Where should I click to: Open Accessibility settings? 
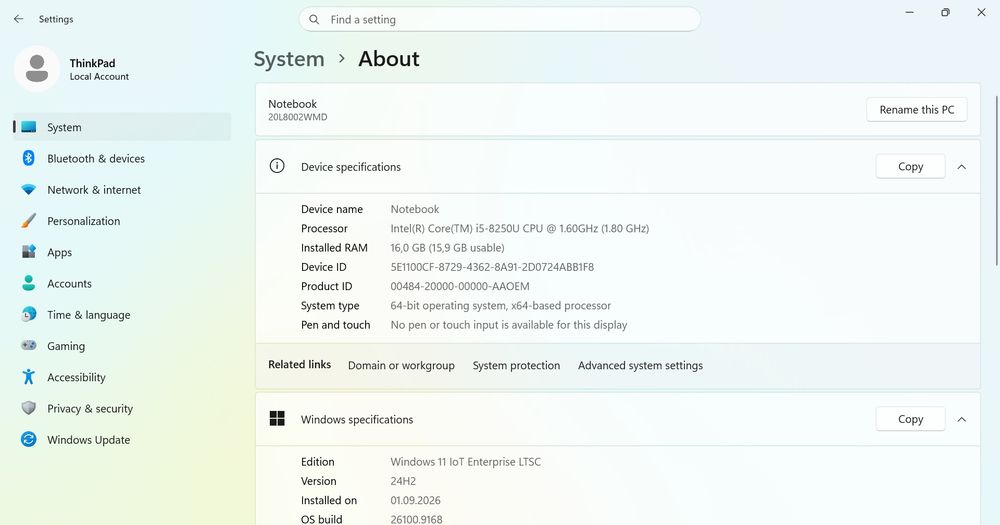coord(122,377)
